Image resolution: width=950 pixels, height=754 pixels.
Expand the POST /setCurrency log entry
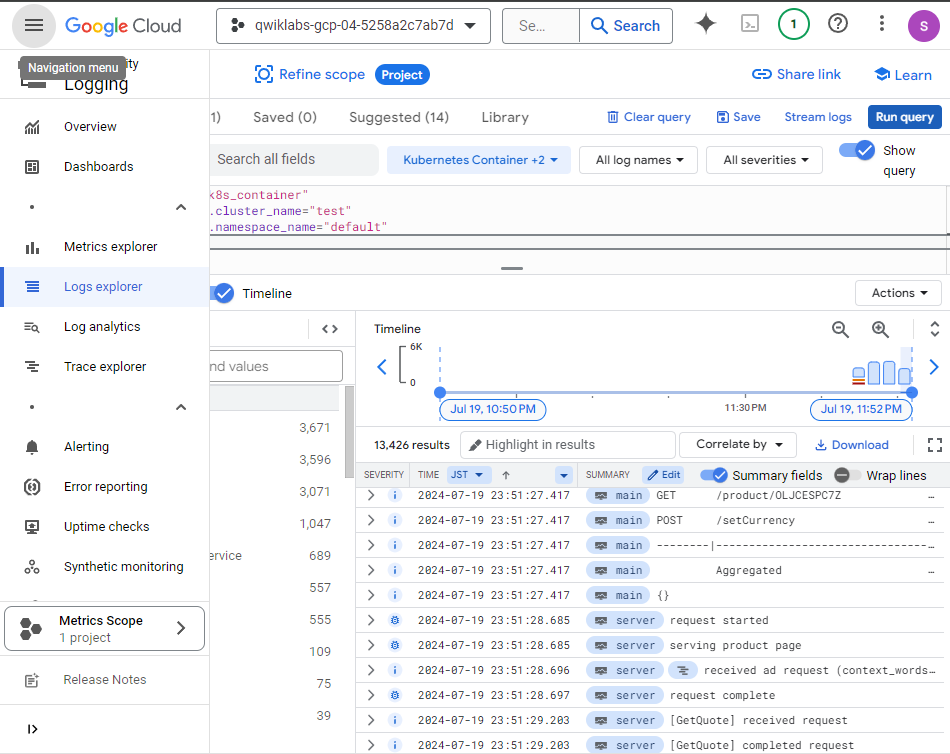(371, 520)
